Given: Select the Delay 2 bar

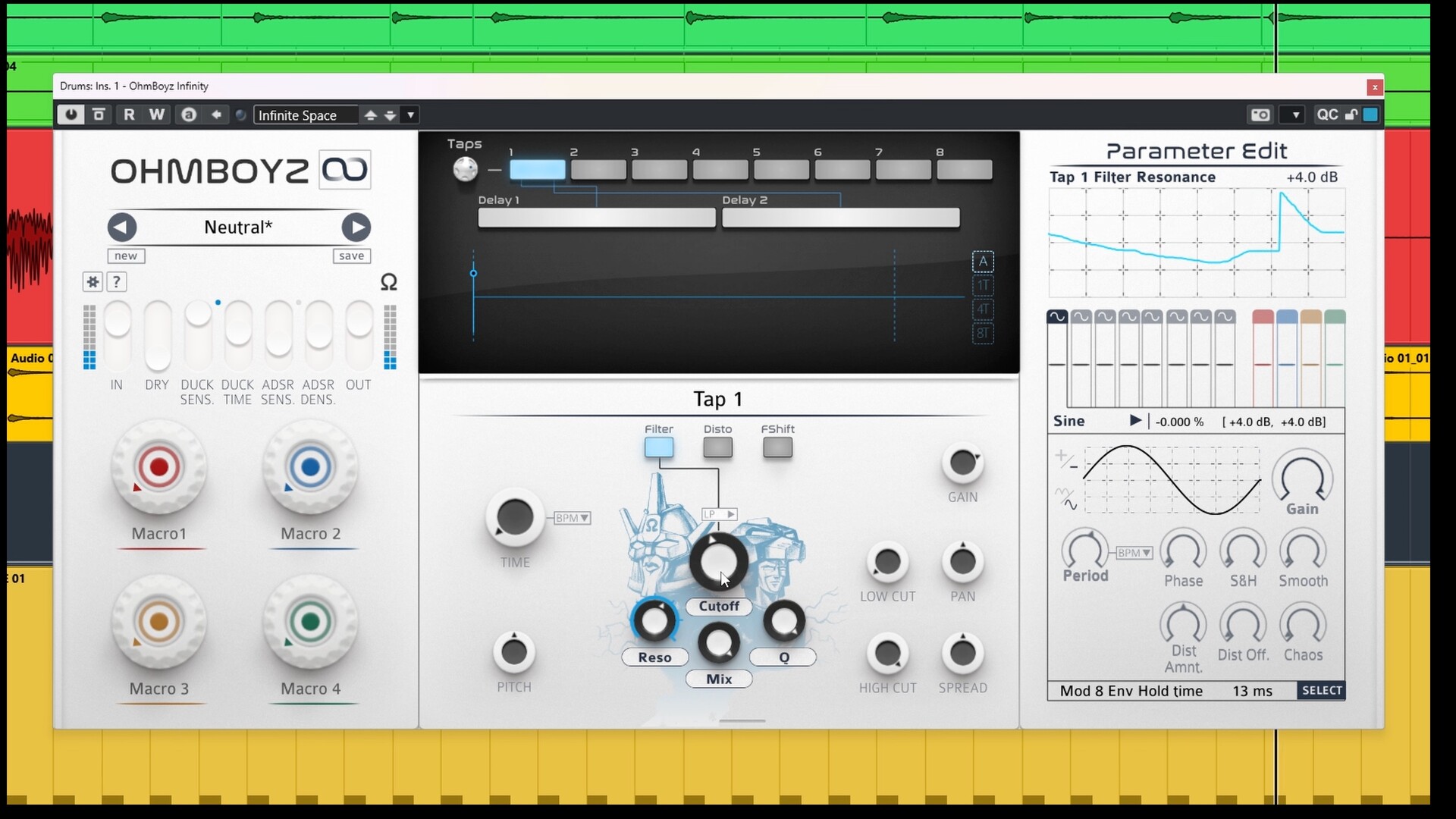Looking at the screenshot, I should pos(841,218).
